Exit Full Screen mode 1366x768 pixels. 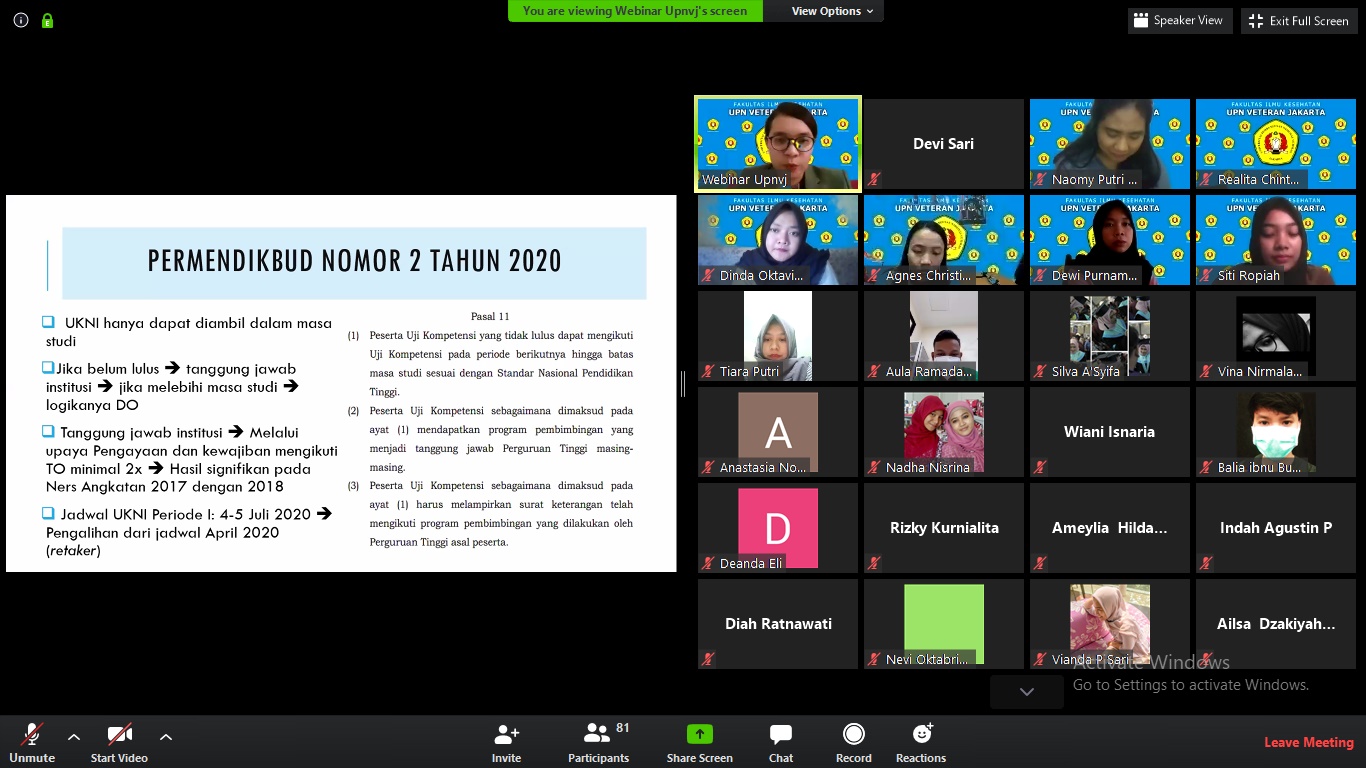[1299, 21]
